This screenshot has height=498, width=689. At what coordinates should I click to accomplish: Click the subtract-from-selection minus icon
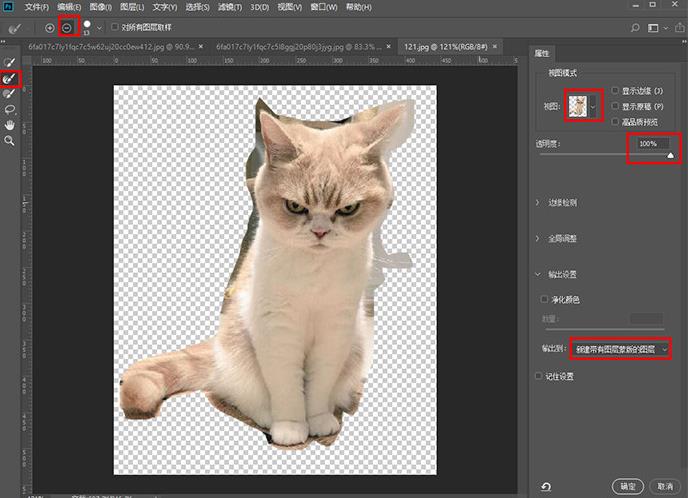67,28
